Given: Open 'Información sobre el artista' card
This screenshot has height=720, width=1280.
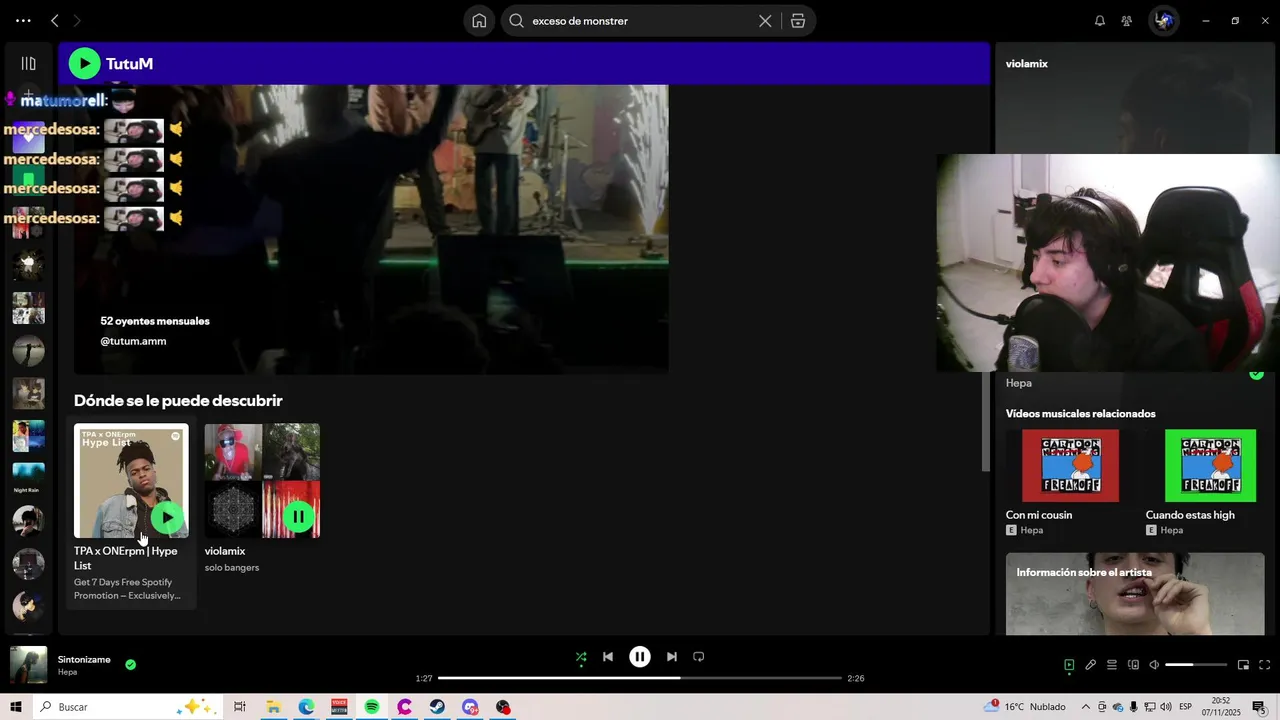Looking at the screenshot, I should [x=1135, y=594].
